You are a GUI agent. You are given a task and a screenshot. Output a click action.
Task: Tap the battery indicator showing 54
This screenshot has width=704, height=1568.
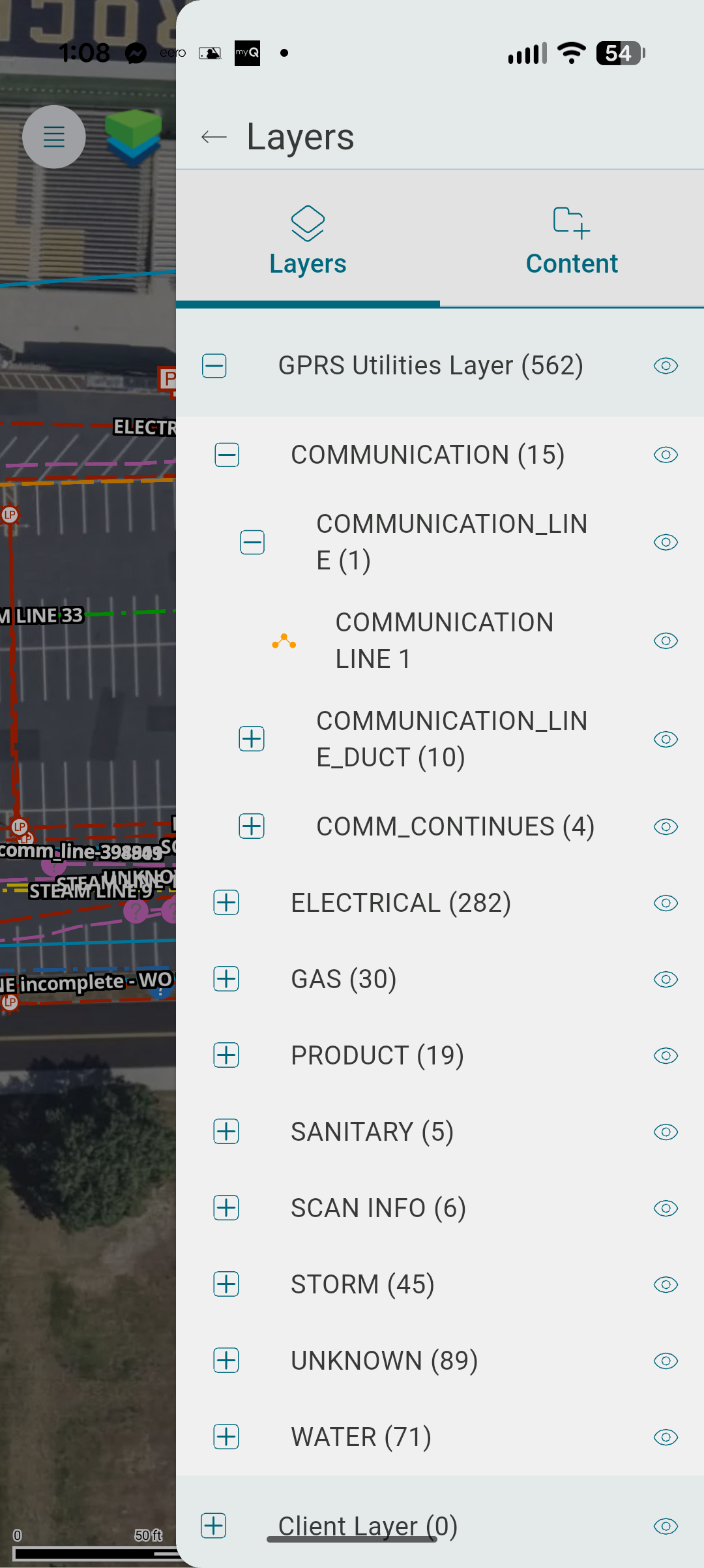pos(621,53)
